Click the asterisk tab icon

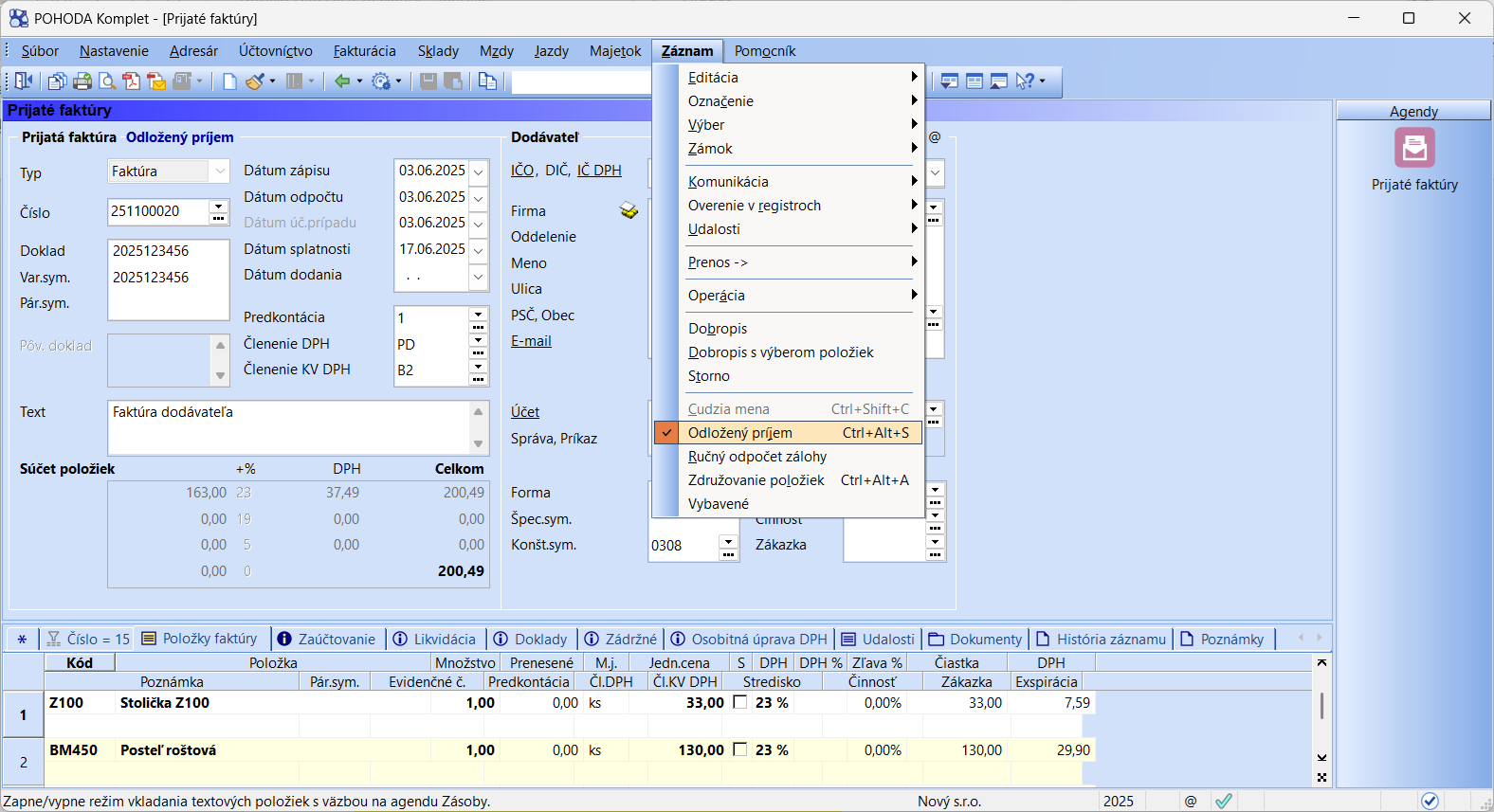coord(22,640)
